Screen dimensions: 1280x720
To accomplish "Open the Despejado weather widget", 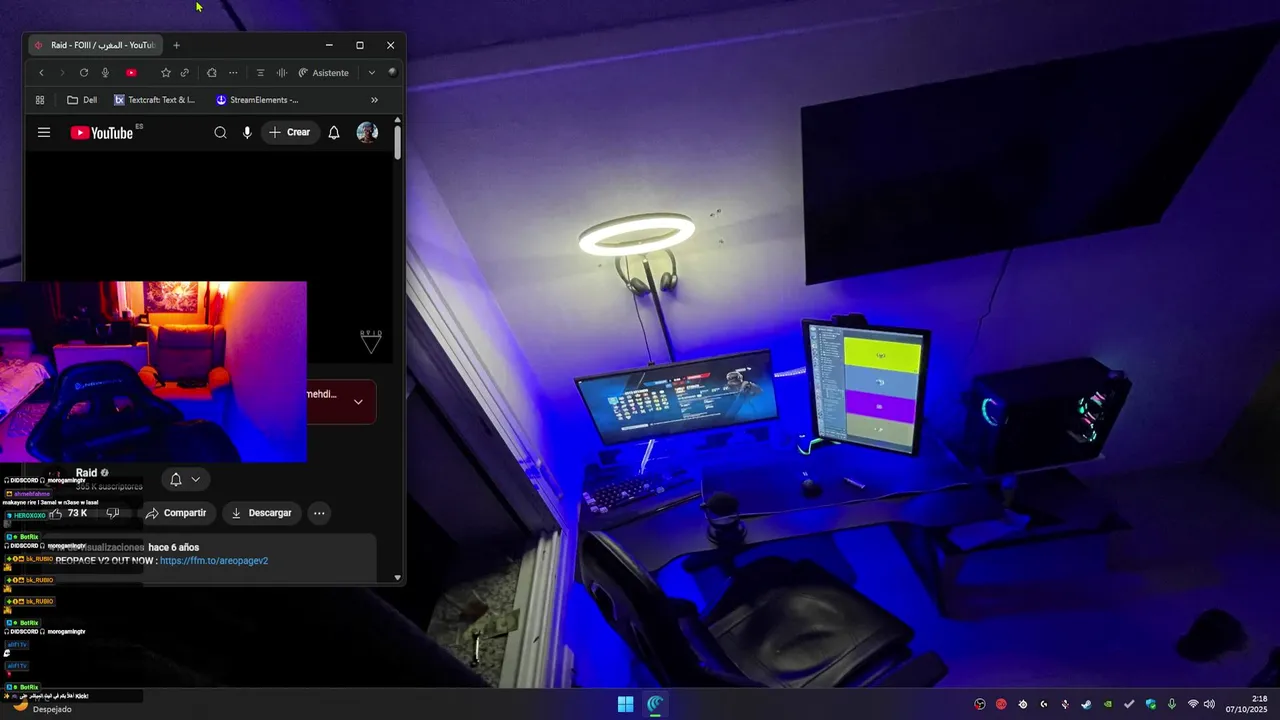I will coord(42,705).
